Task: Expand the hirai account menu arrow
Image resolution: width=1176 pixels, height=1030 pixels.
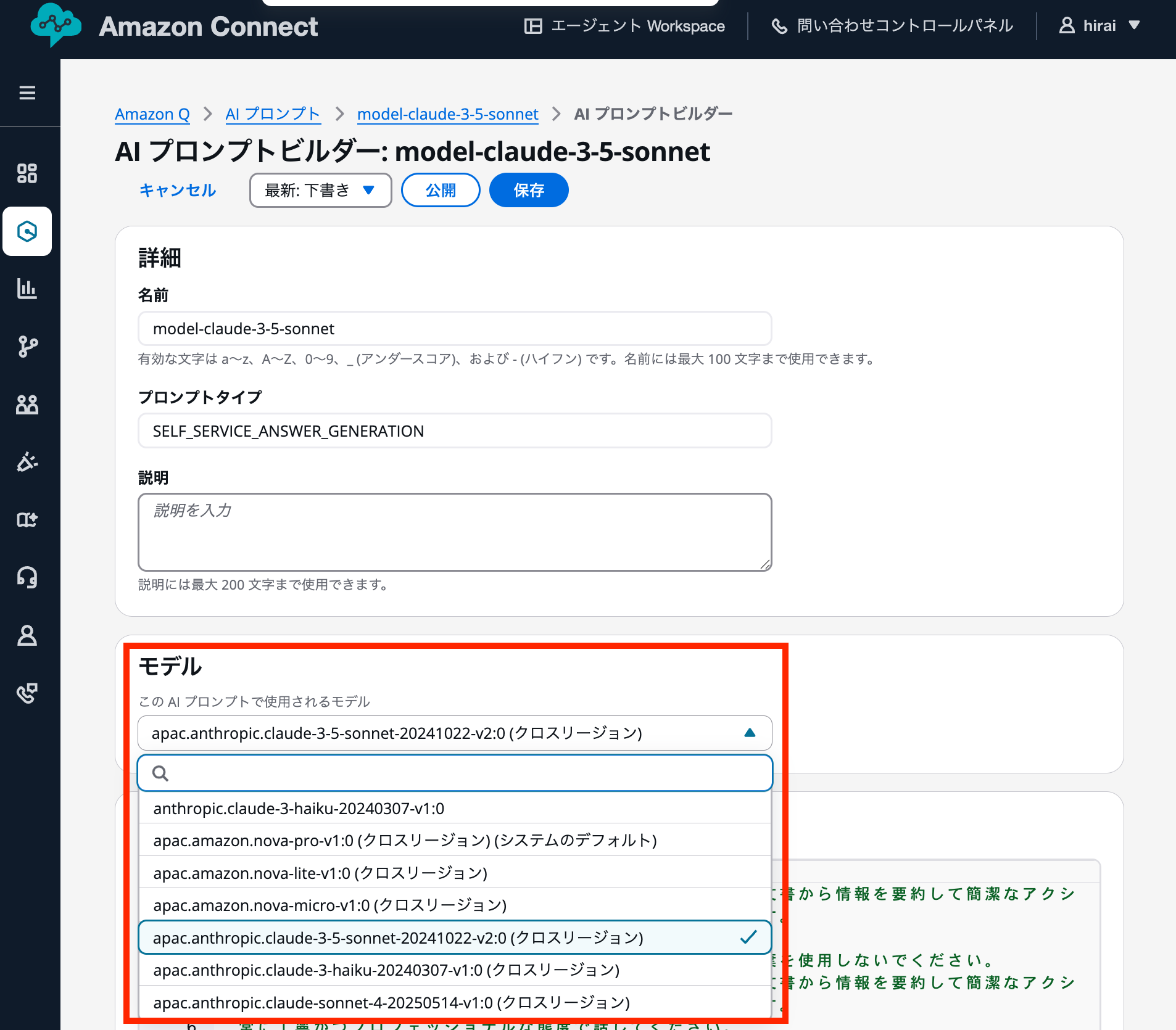Action: 1134,25
